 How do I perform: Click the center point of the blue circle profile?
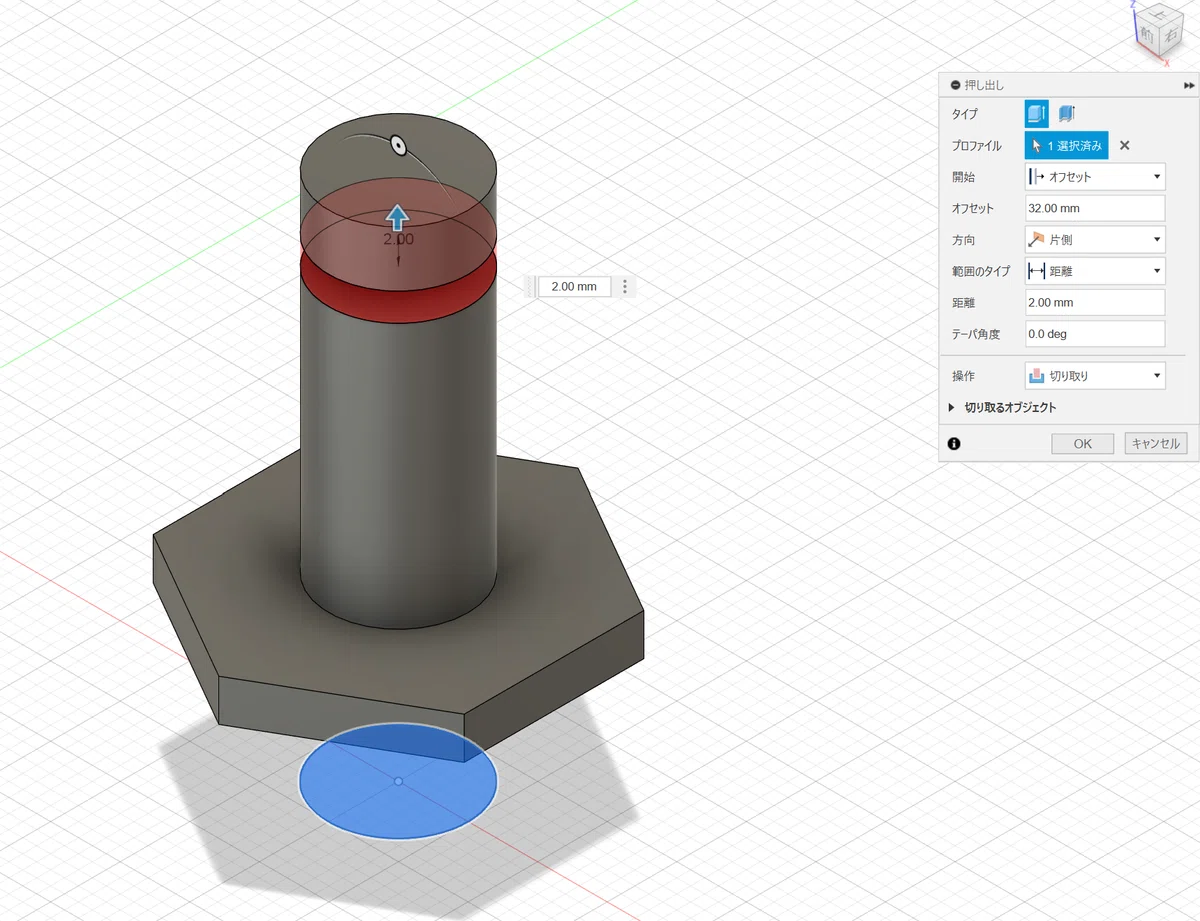[398, 781]
